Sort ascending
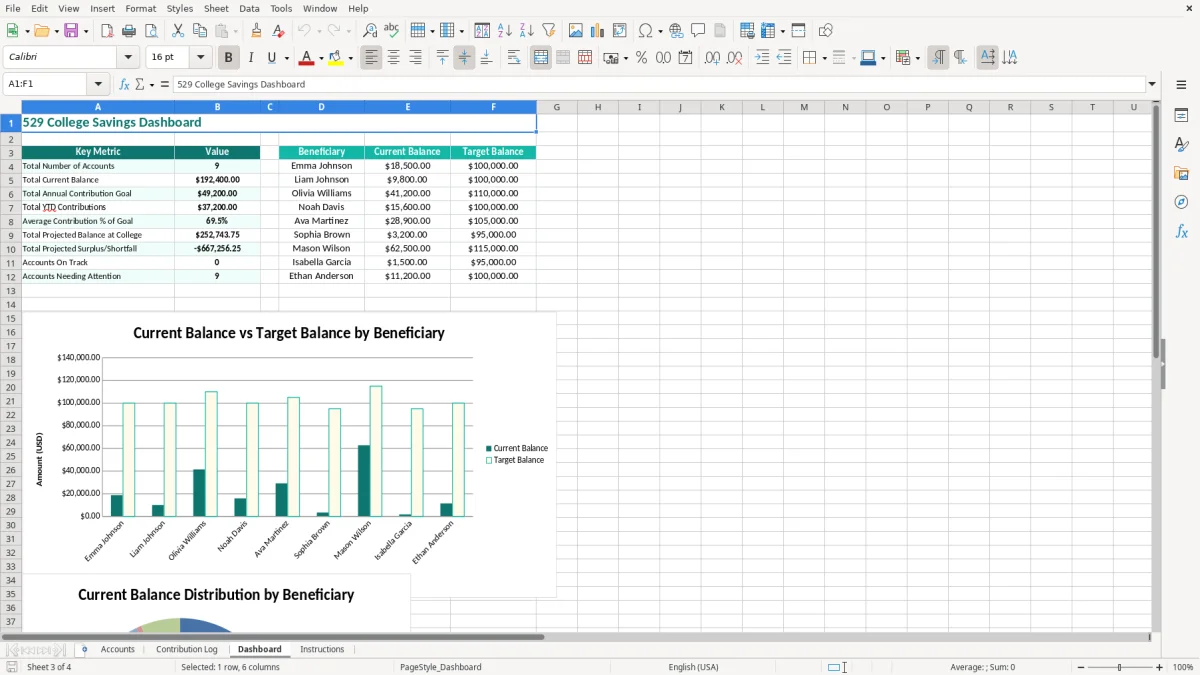The height and width of the screenshot is (675, 1200). pos(505,31)
